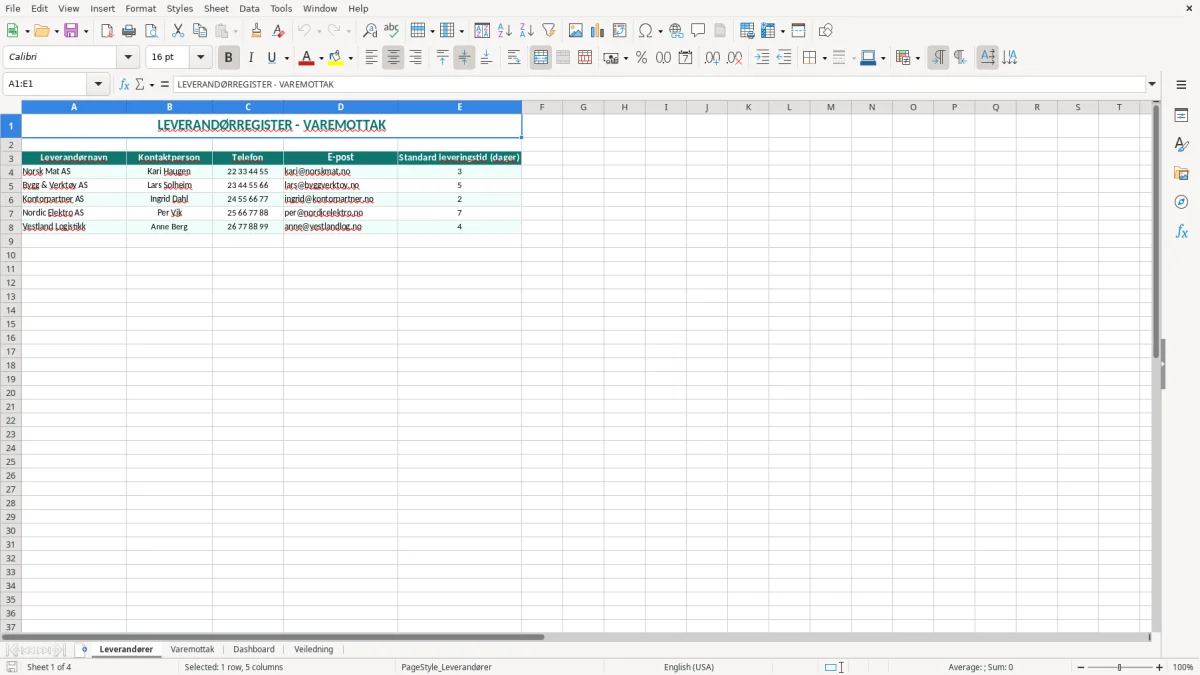The image size is (1200, 675).
Task: Cut the selected cells
Action: 178,31
